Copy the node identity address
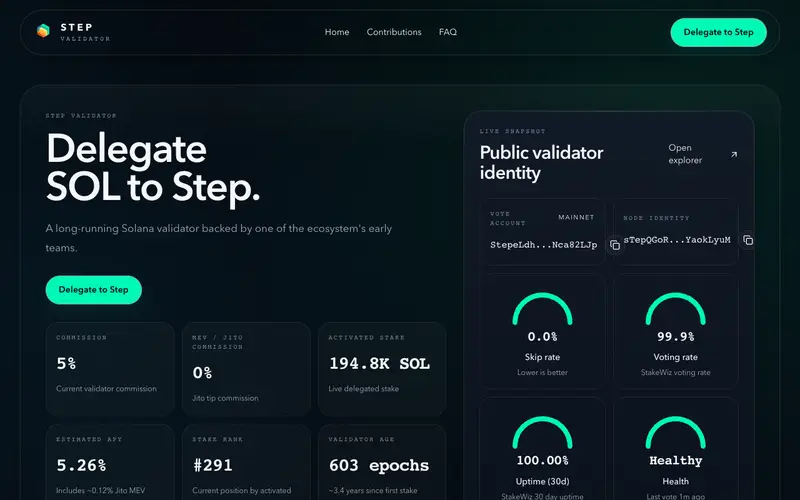Image resolution: width=800 pixels, height=500 pixels. point(748,240)
